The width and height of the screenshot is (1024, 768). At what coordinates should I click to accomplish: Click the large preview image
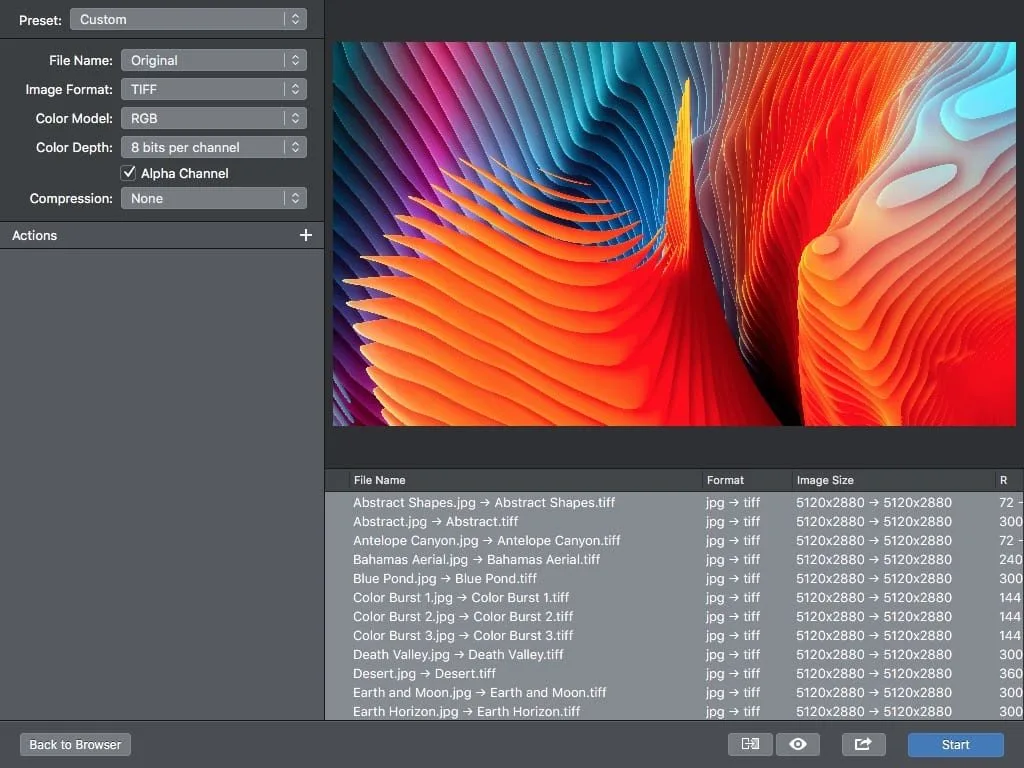pos(674,232)
